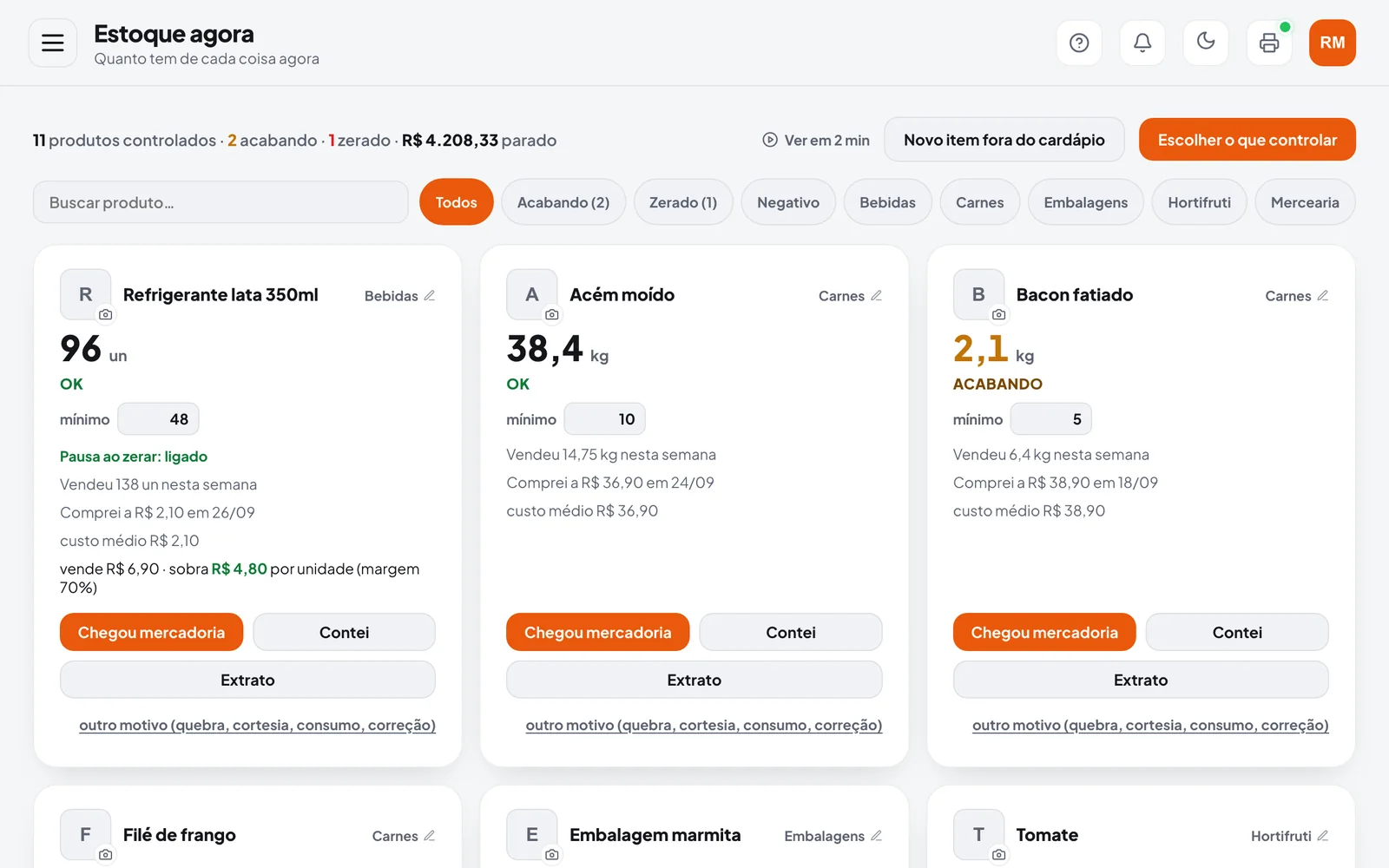This screenshot has height=868, width=1389.
Task: Open the help question-mark icon
Action: click(1079, 43)
